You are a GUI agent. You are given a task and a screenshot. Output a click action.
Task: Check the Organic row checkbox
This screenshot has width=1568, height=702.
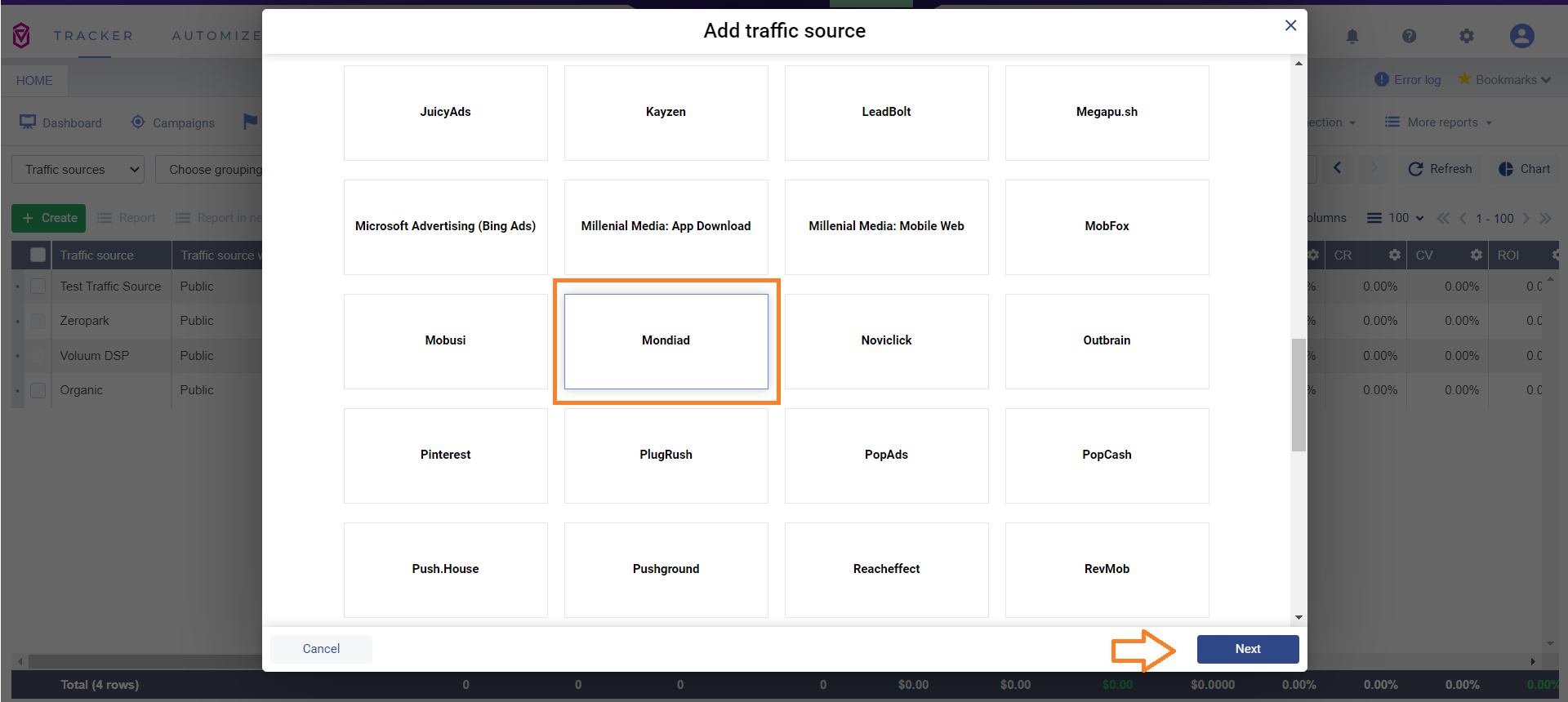[x=38, y=390]
